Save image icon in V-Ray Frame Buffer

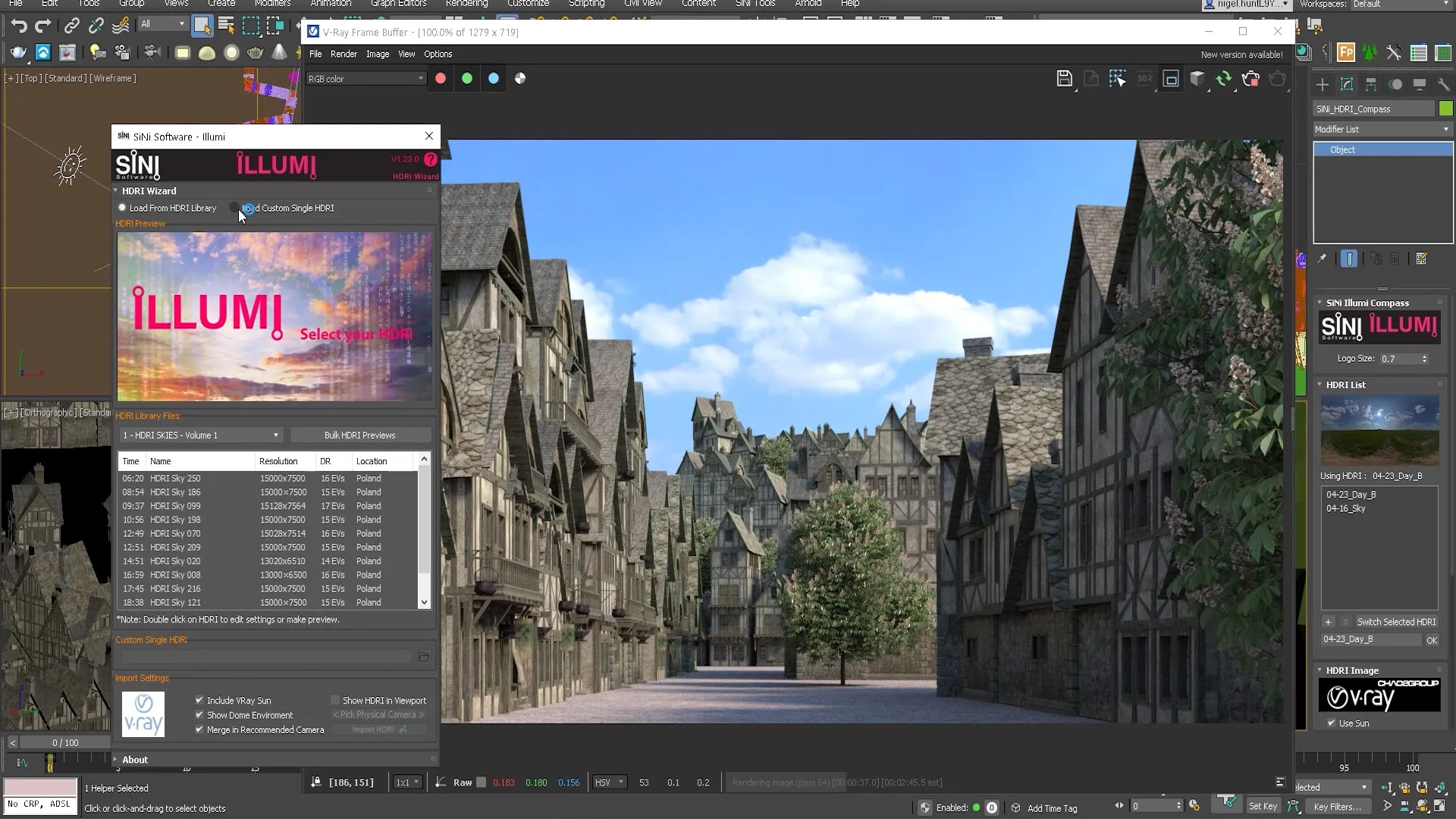coord(1064,78)
